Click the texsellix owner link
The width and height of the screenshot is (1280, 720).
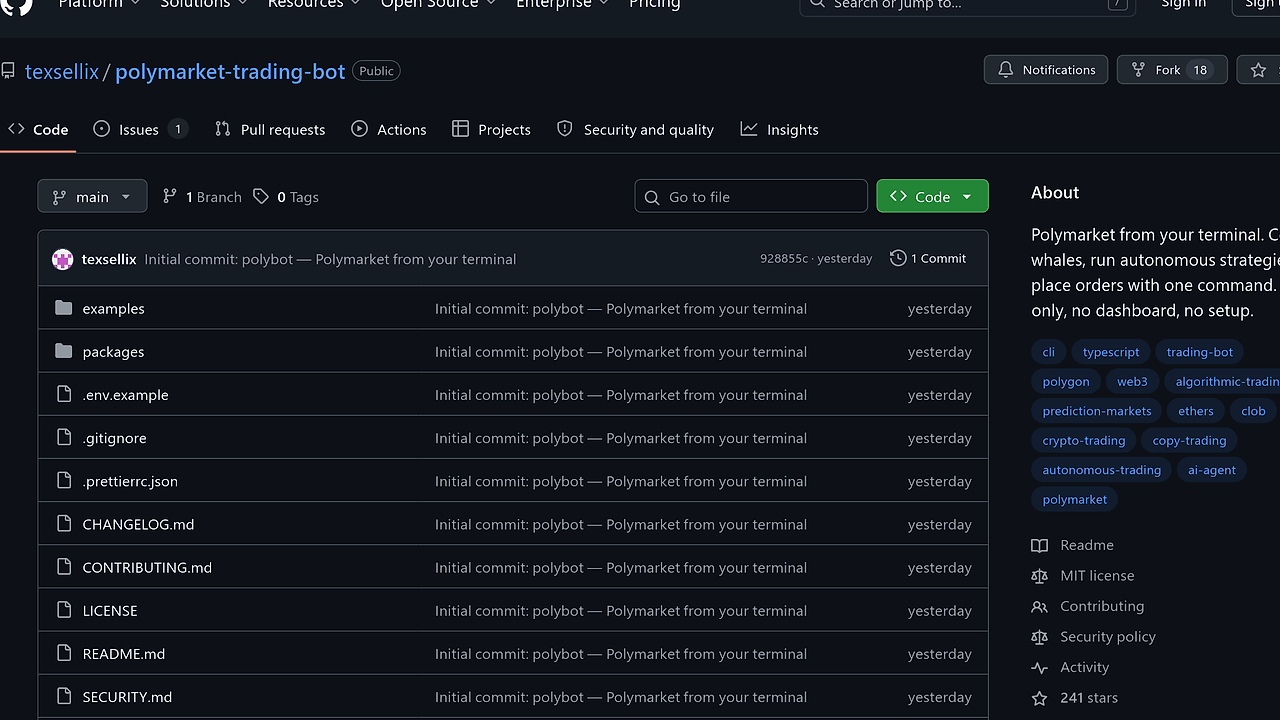coord(62,71)
